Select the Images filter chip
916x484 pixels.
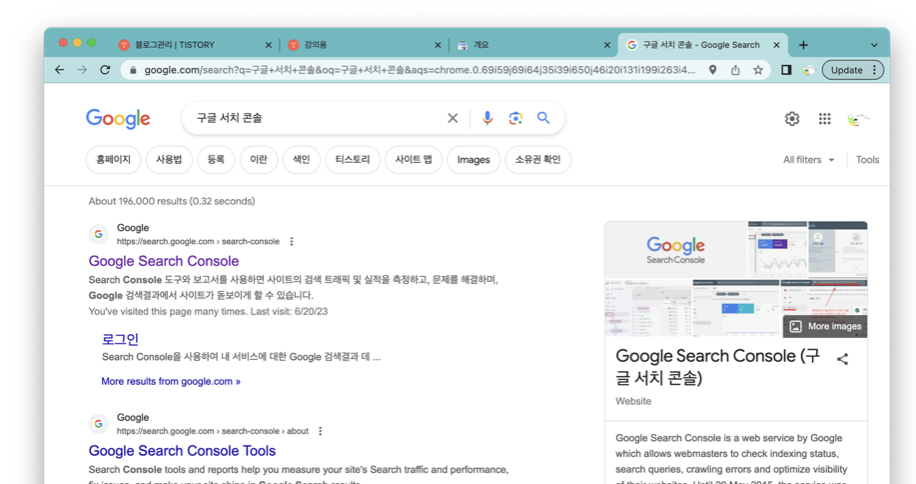474,160
